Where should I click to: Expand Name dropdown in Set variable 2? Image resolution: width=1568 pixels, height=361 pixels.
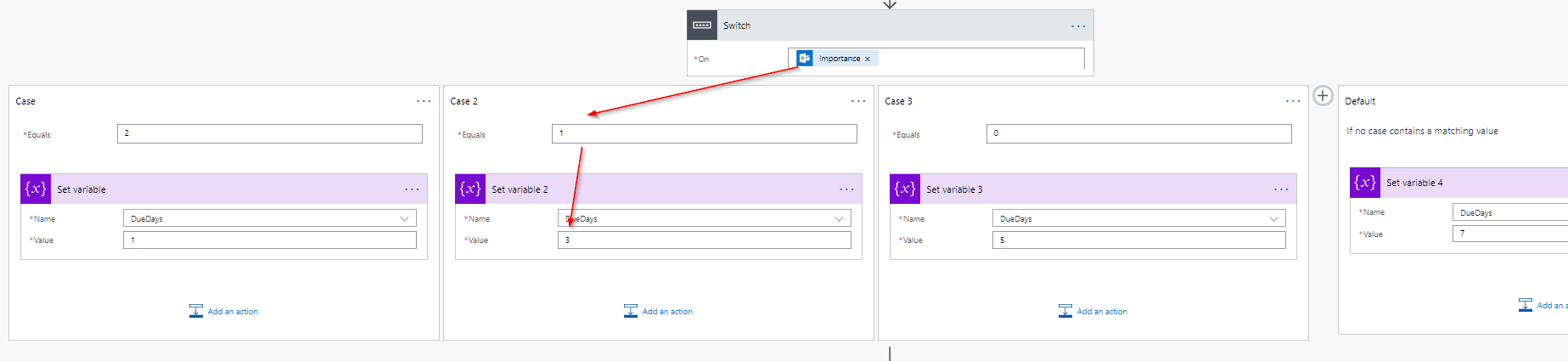(840, 219)
